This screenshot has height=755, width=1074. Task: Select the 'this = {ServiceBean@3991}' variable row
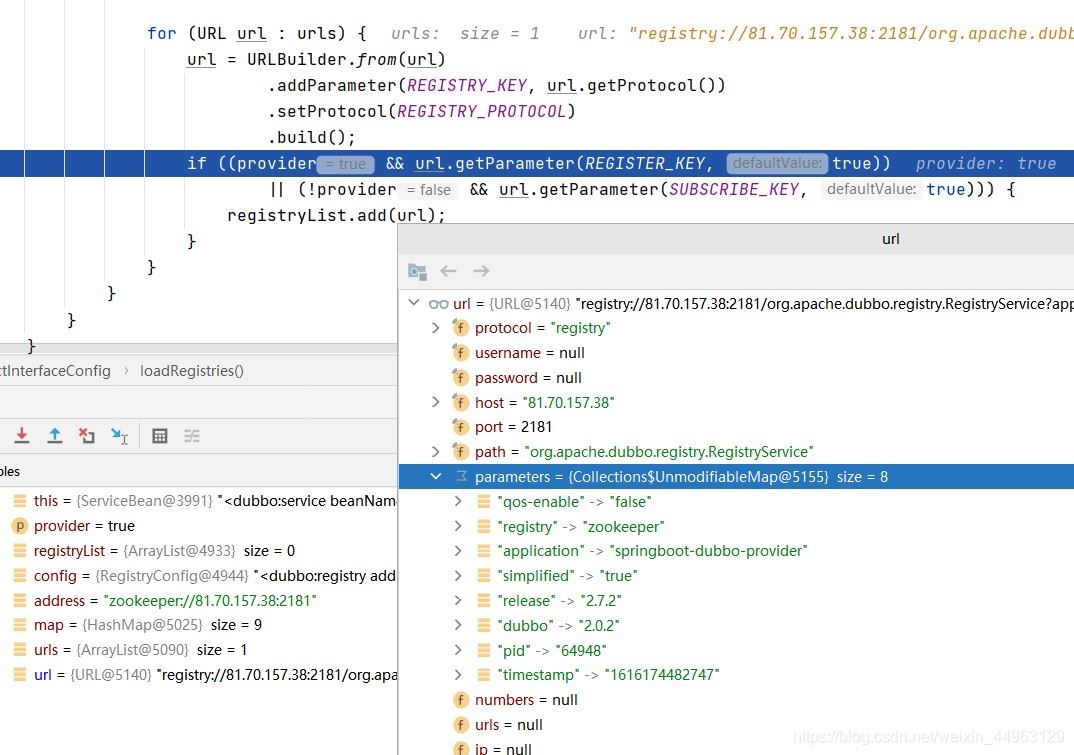click(199, 501)
